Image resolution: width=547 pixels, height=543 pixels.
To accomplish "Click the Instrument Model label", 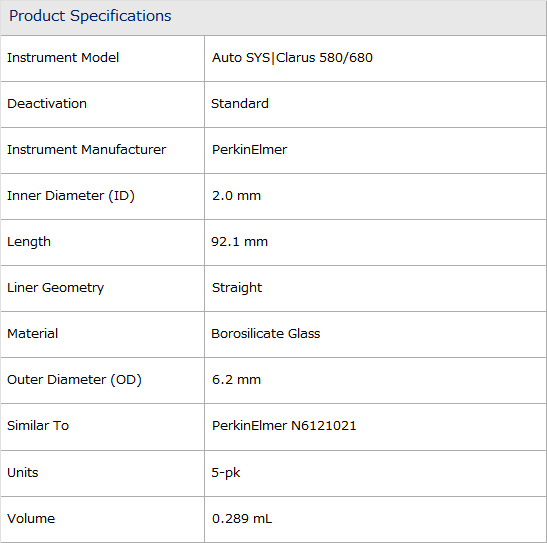I will point(63,58).
